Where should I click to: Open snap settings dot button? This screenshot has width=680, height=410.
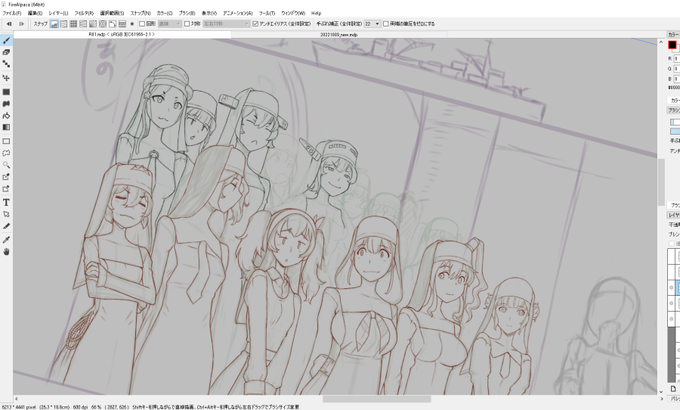(132, 24)
